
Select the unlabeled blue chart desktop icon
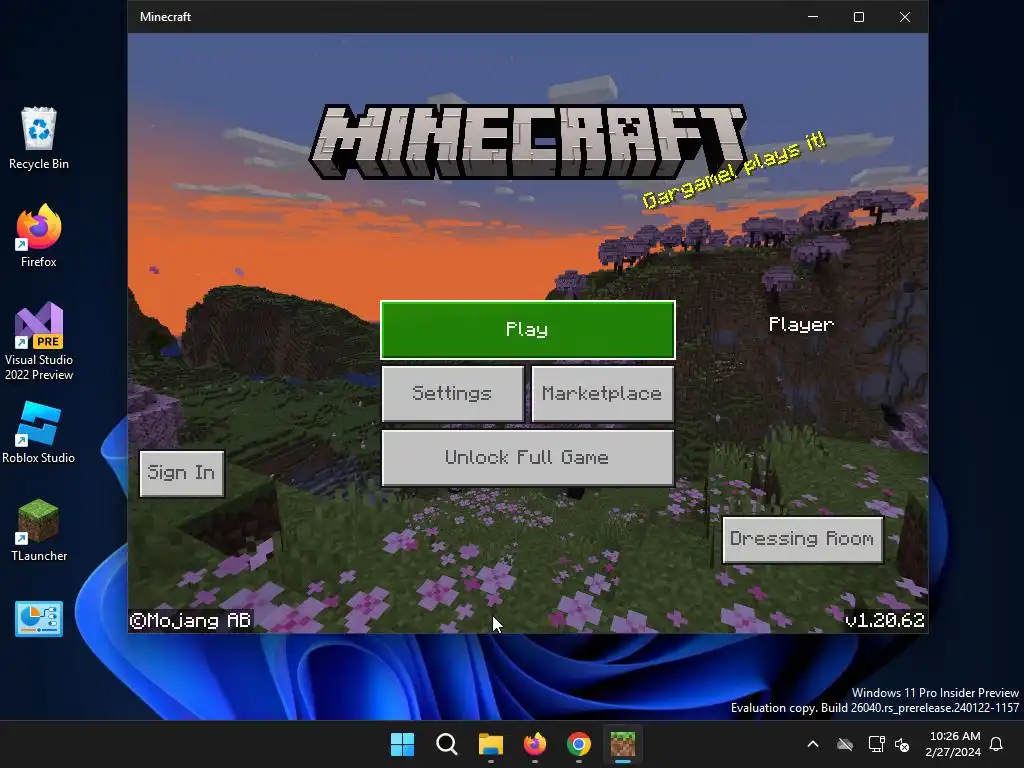(x=39, y=618)
